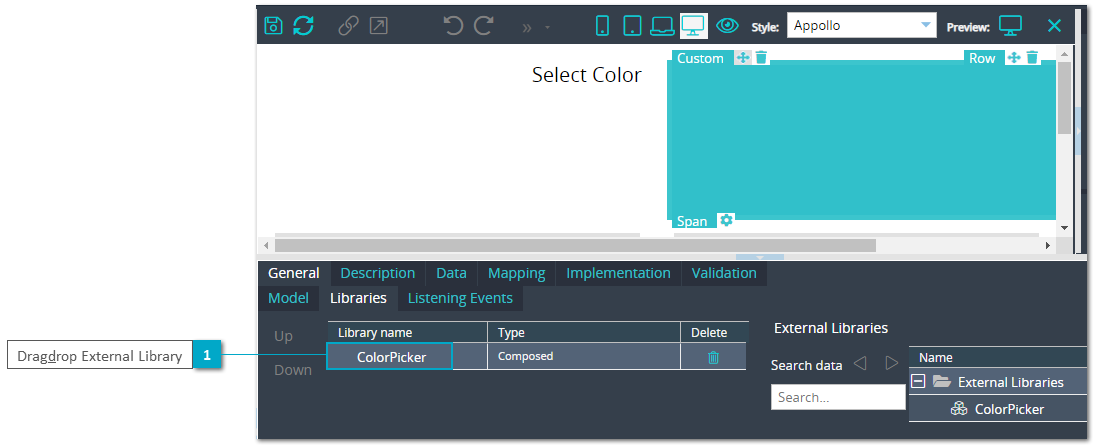Click the Down button
The height and width of the screenshot is (448, 1096).
click(293, 370)
